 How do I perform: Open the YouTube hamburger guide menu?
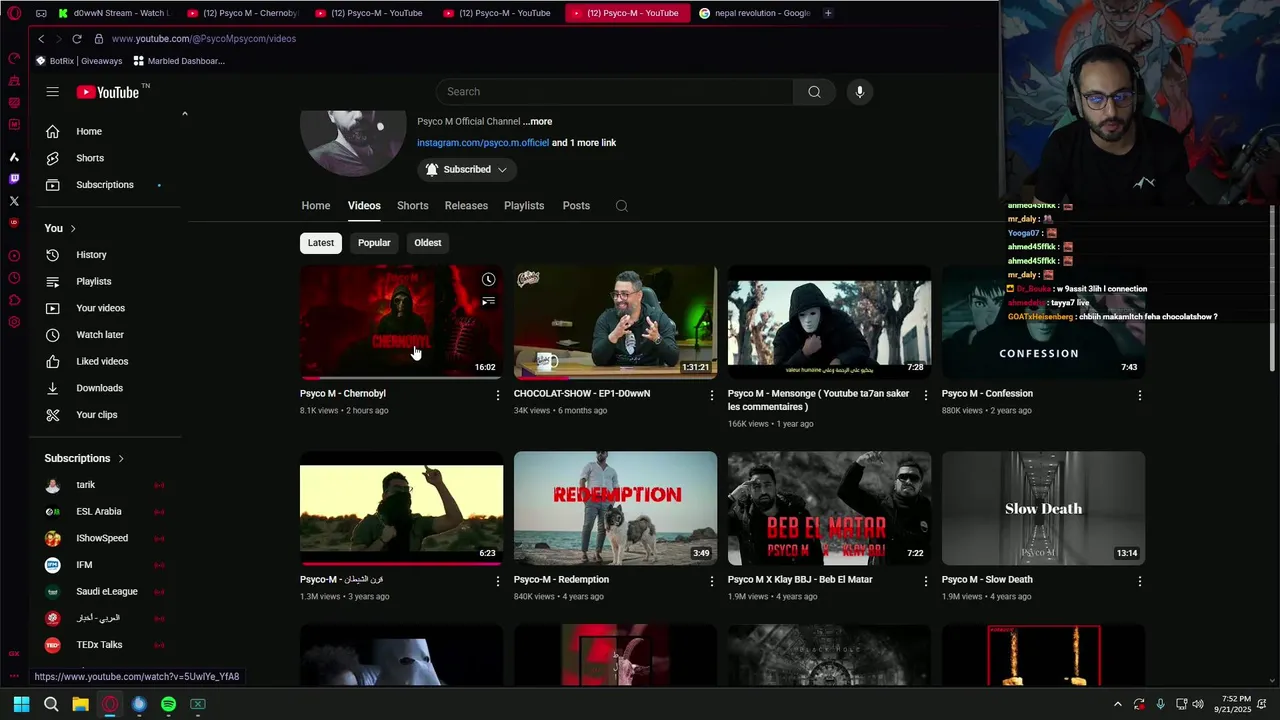tap(52, 92)
